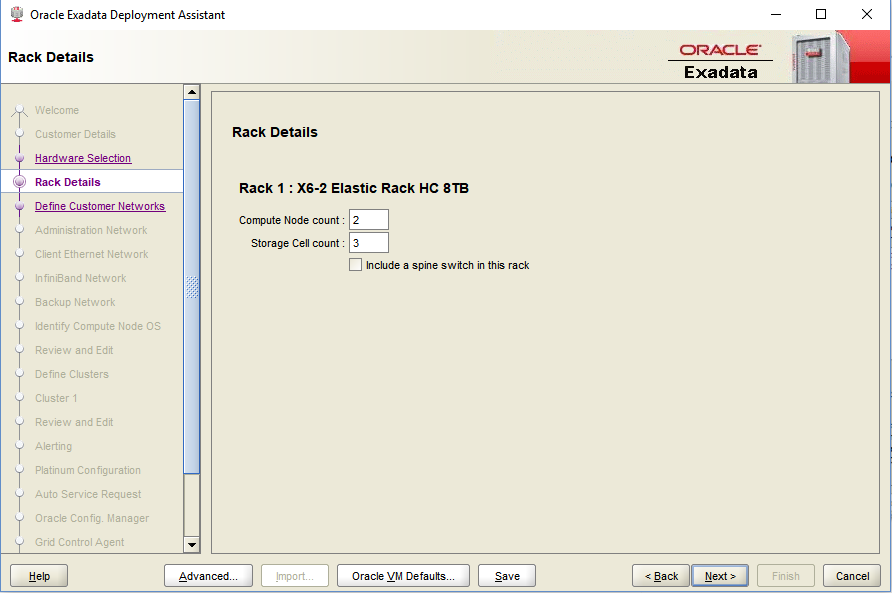This screenshot has height=593, width=892.
Task: Click the Oracle Exadata logo
Action: pos(720,61)
